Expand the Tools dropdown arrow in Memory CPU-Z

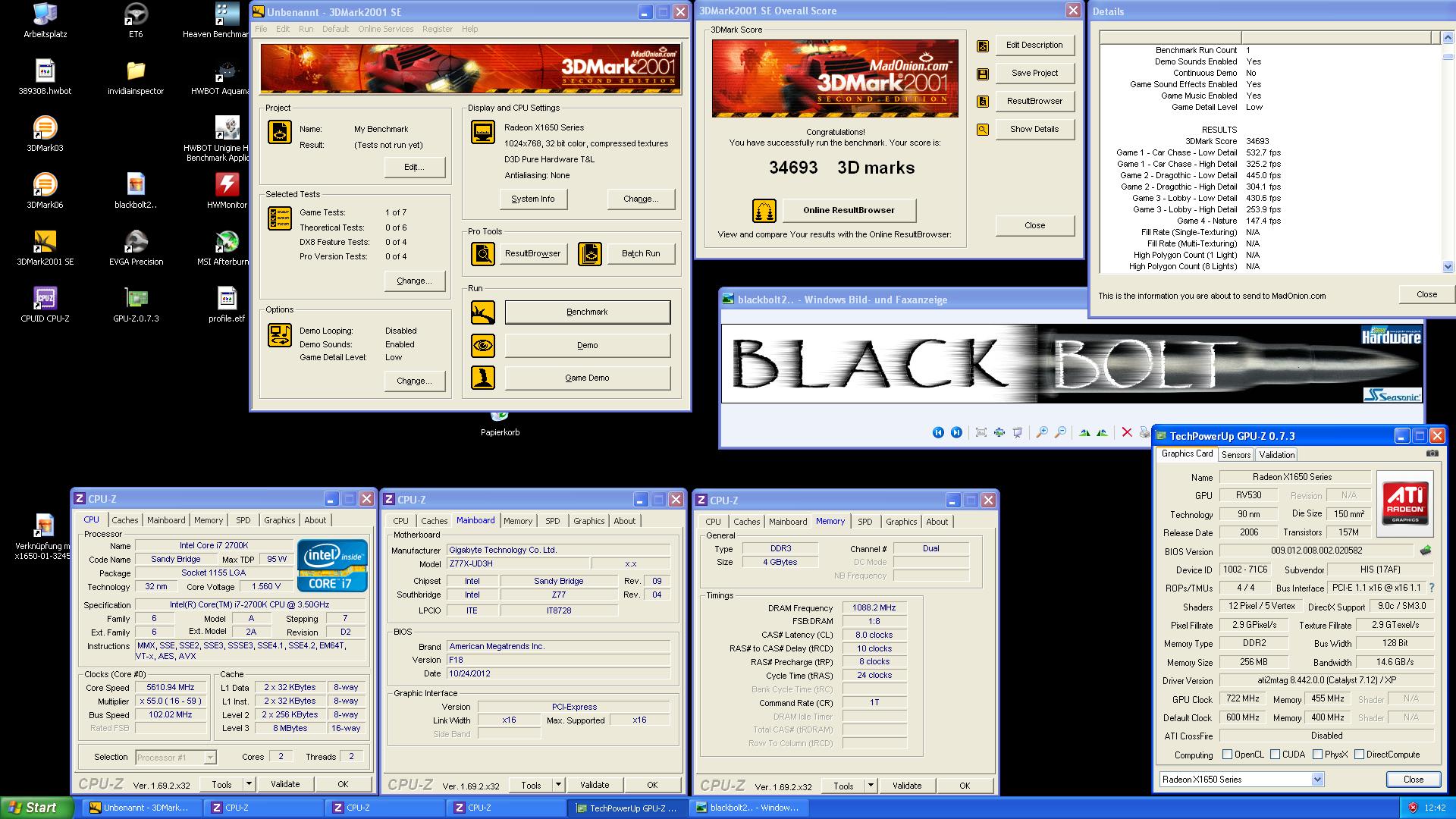(871, 786)
